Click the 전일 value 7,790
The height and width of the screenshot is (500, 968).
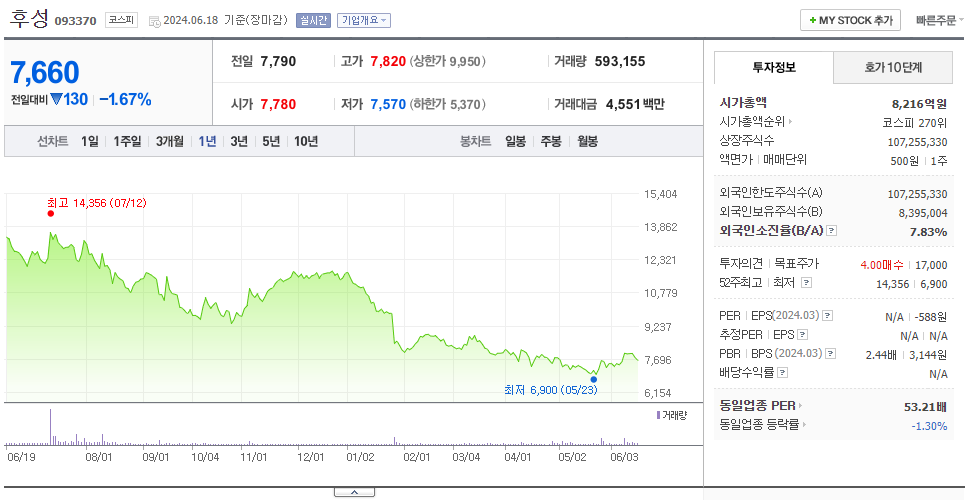tap(278, 61)
